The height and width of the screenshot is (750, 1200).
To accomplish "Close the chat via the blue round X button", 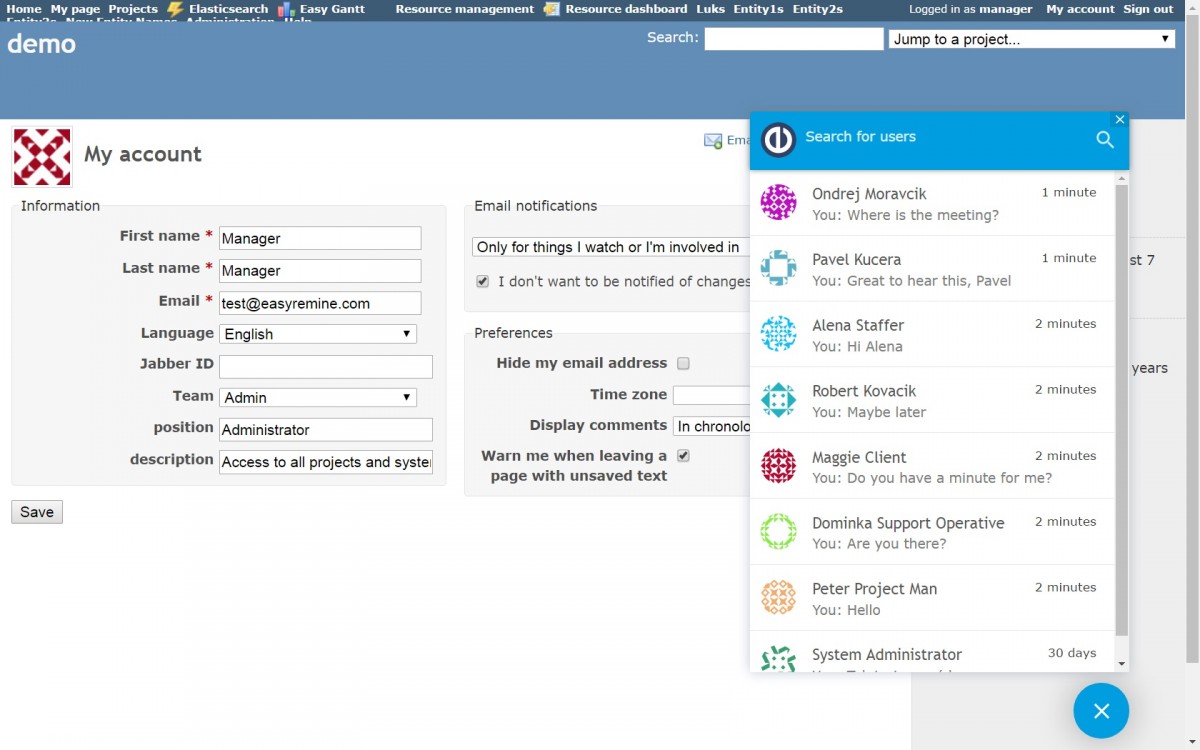I will click(1101, 711).
